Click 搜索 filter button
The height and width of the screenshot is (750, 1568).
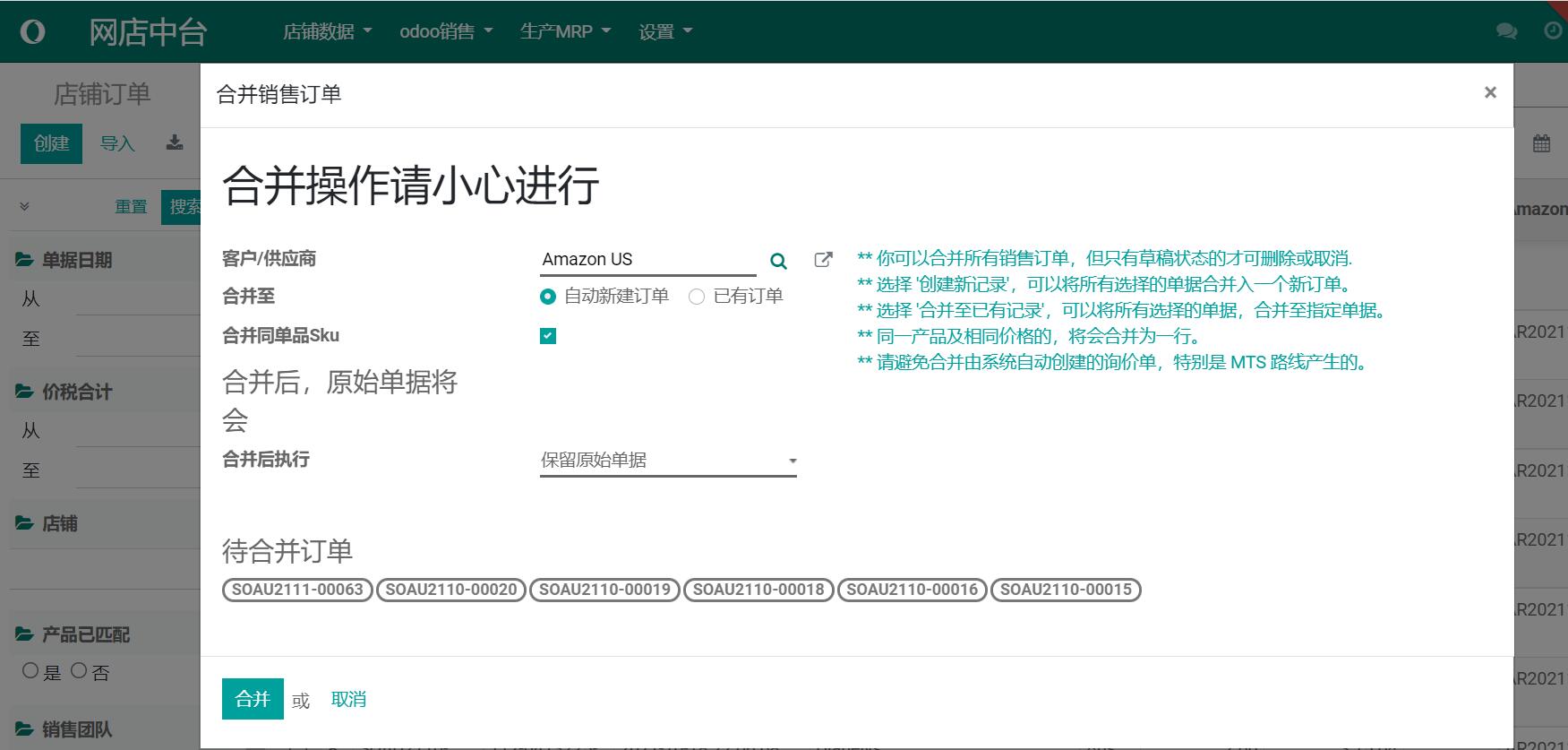181,207
